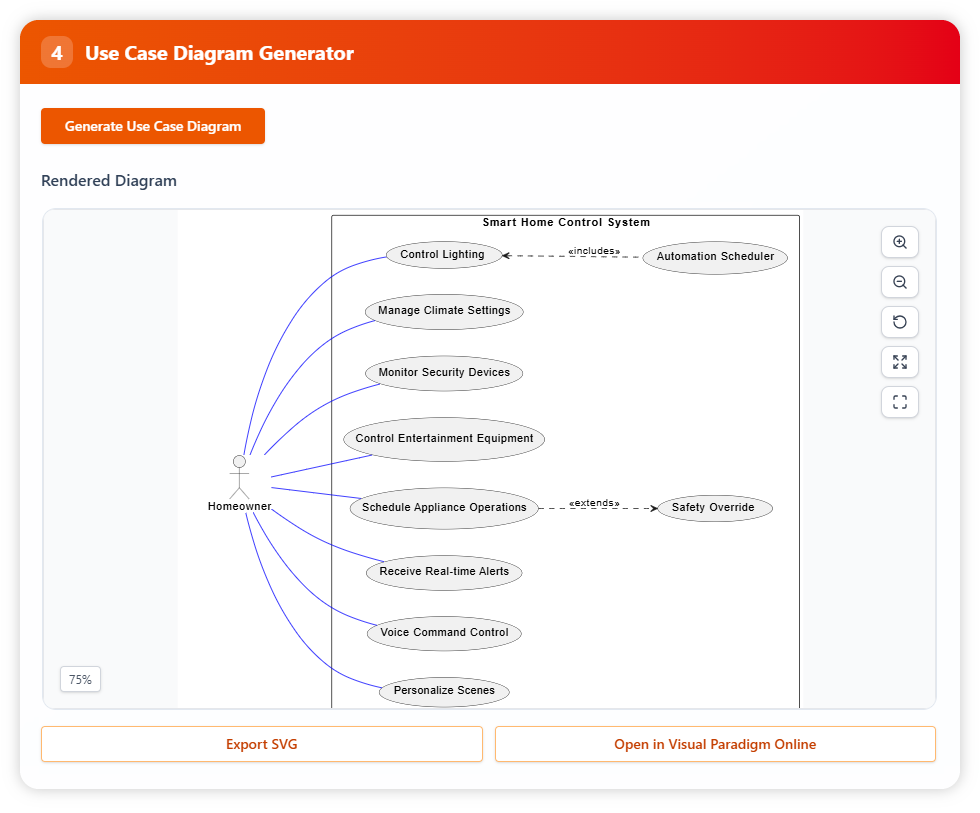Click the Homeowner actor figure
The width and height of the screenshot is (980, 813).
(239, 477)
